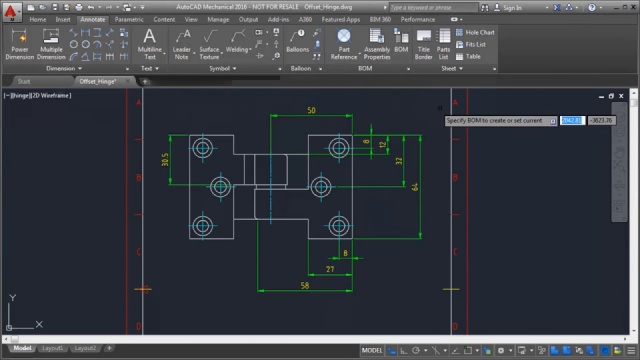Toggle hardware acceleration blue circle icon

(x=605, y=351)
